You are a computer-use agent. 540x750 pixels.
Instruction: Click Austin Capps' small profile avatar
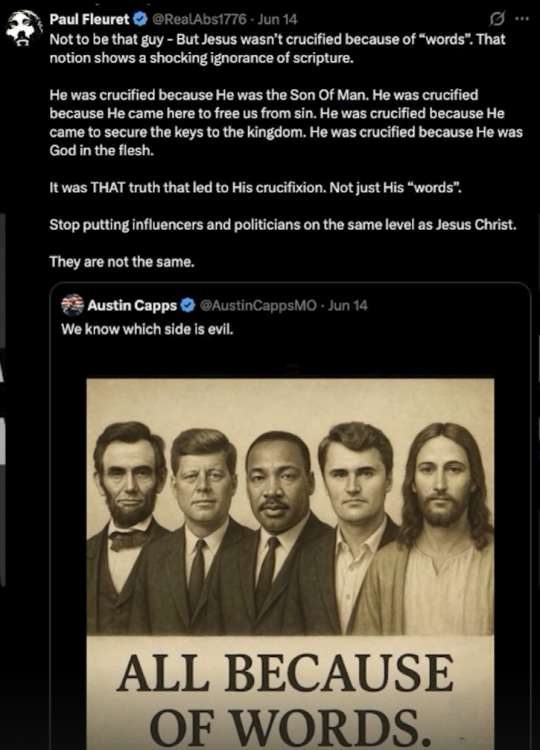tap(73, 305)
